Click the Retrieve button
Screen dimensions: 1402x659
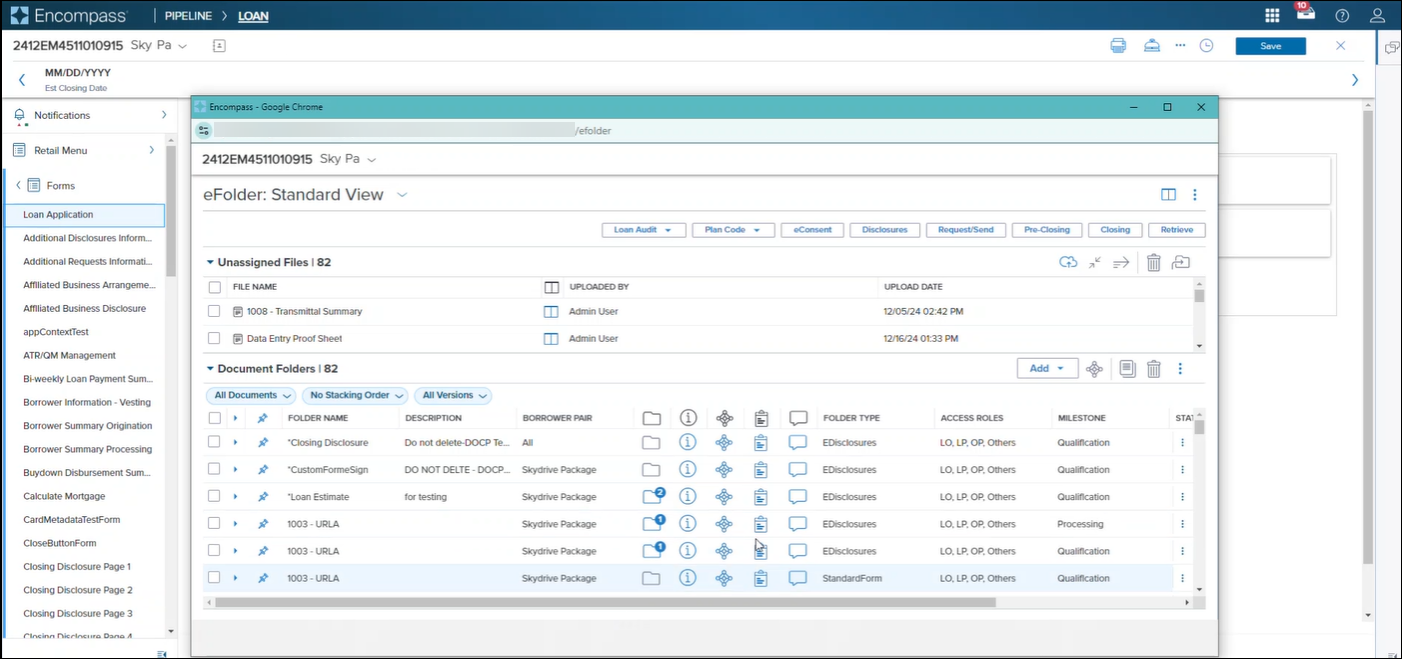[x=1177, y=230]
